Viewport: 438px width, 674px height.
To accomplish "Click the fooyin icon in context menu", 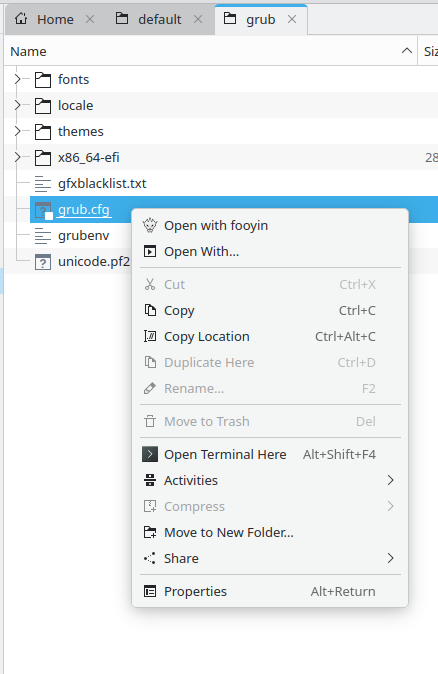I will click(x=150, y=225).
